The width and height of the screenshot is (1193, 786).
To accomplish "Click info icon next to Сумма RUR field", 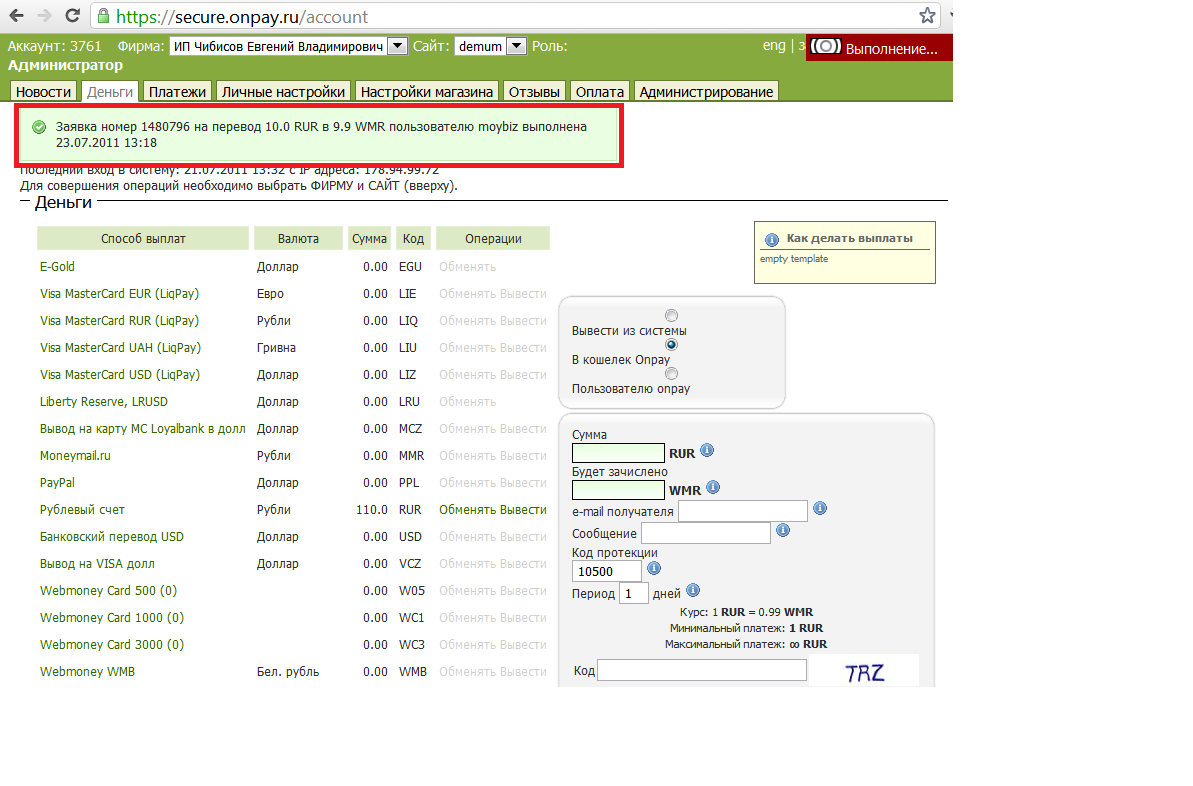I will (x=707, y=451).
